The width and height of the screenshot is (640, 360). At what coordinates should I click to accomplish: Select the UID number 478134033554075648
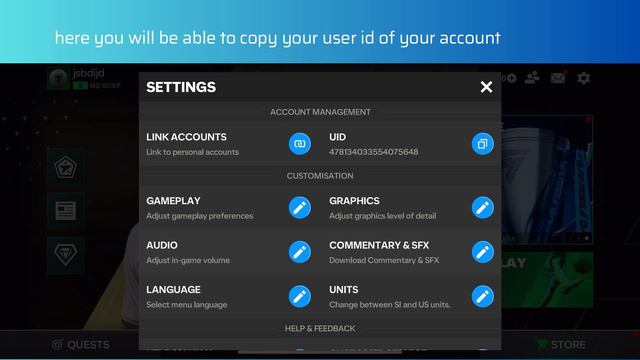tap(373, 152)
